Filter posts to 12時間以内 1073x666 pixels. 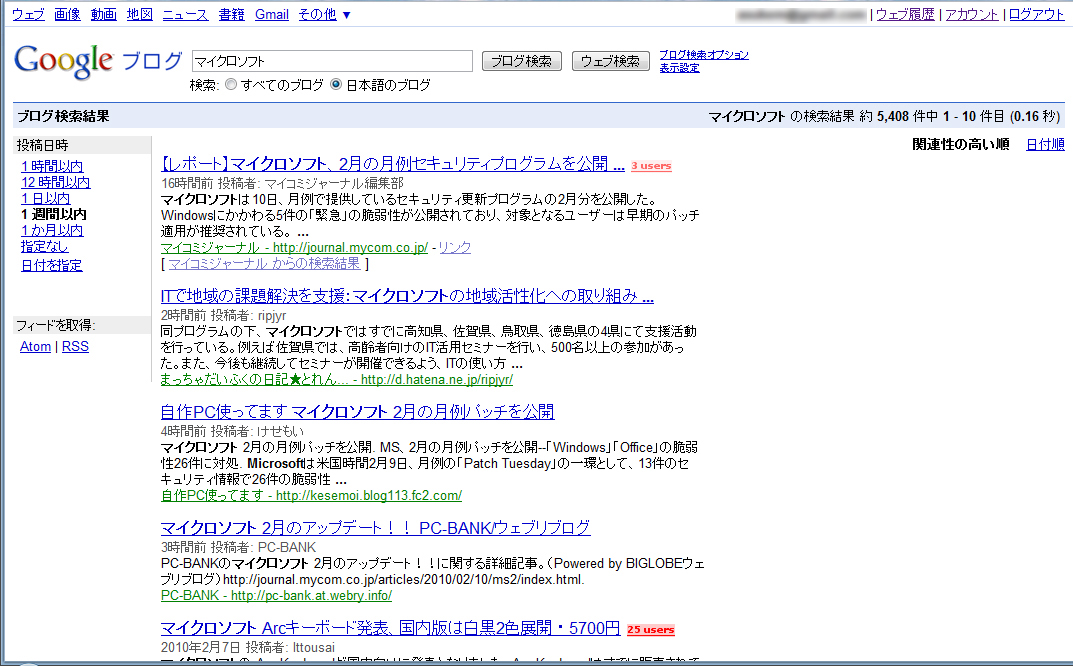pos(55,182)
